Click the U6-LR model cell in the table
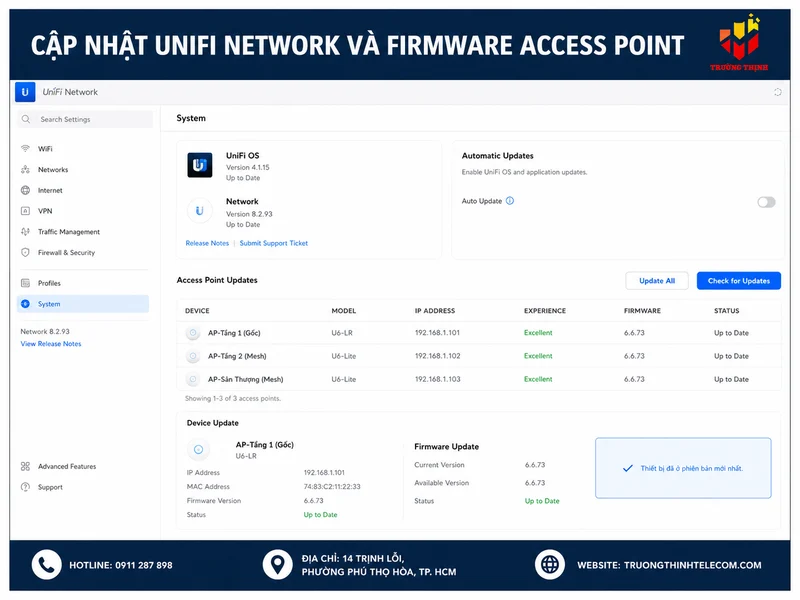The image size is (800, 600). click(342, 333)
